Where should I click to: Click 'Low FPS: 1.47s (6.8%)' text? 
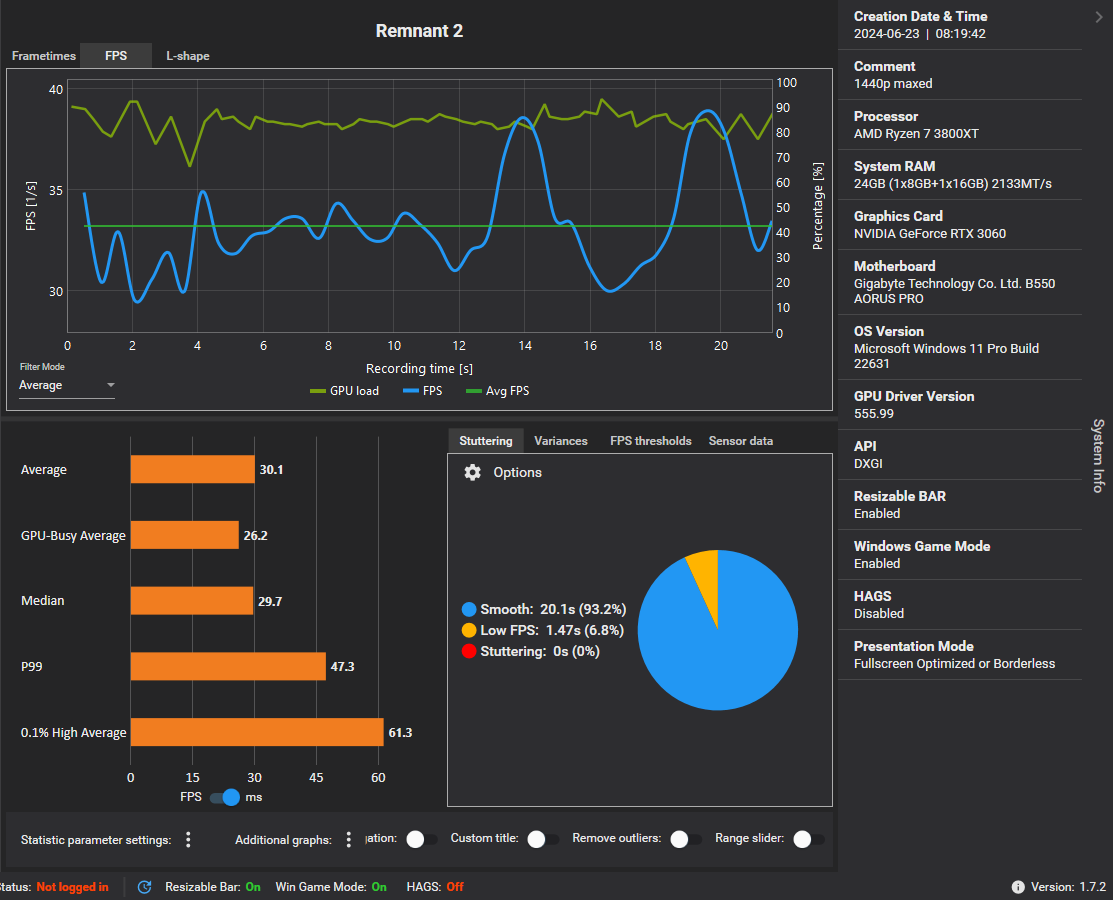point(552,630)
